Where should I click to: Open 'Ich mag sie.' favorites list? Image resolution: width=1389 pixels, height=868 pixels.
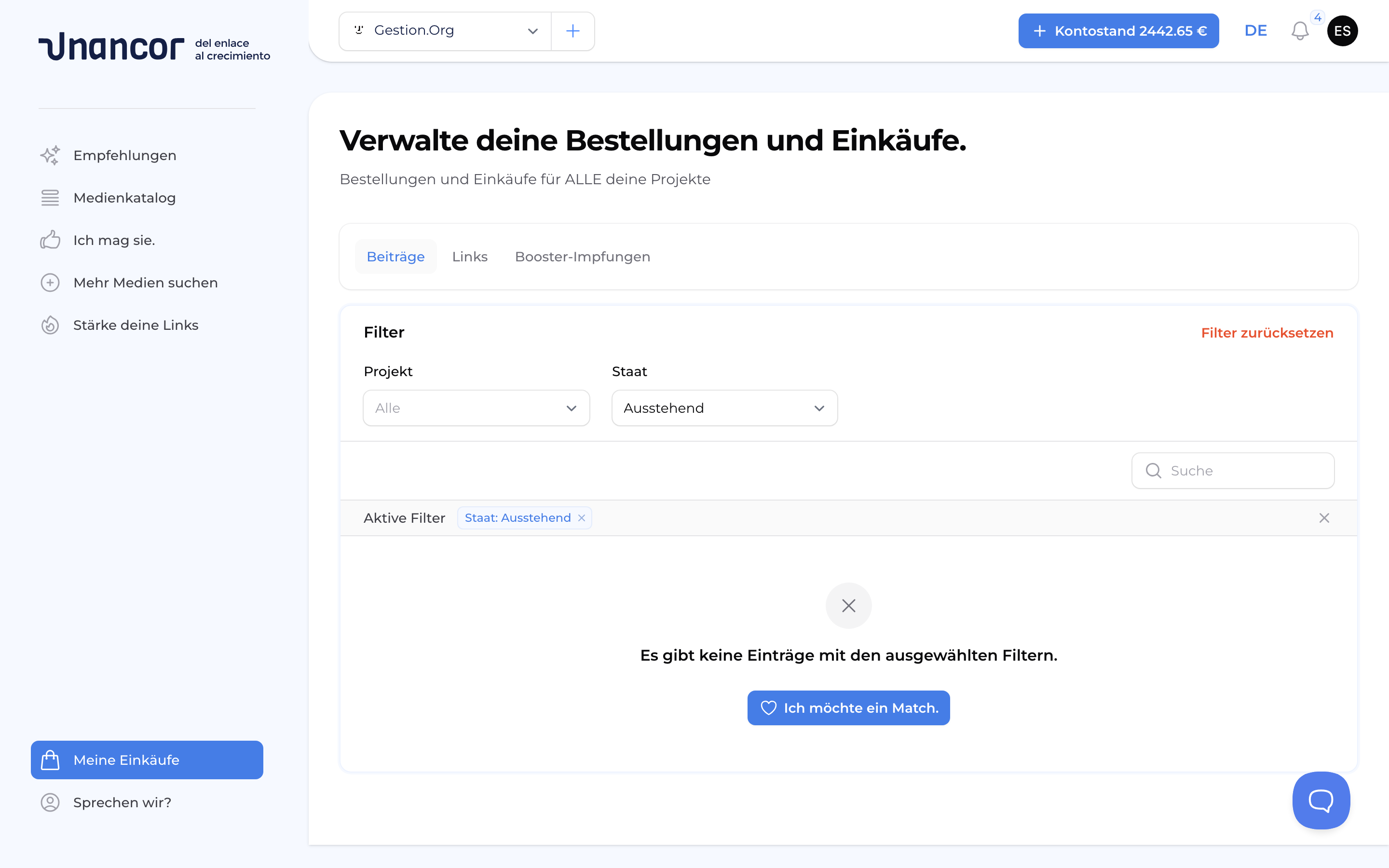pyautogui.click(x=114, y=240)
